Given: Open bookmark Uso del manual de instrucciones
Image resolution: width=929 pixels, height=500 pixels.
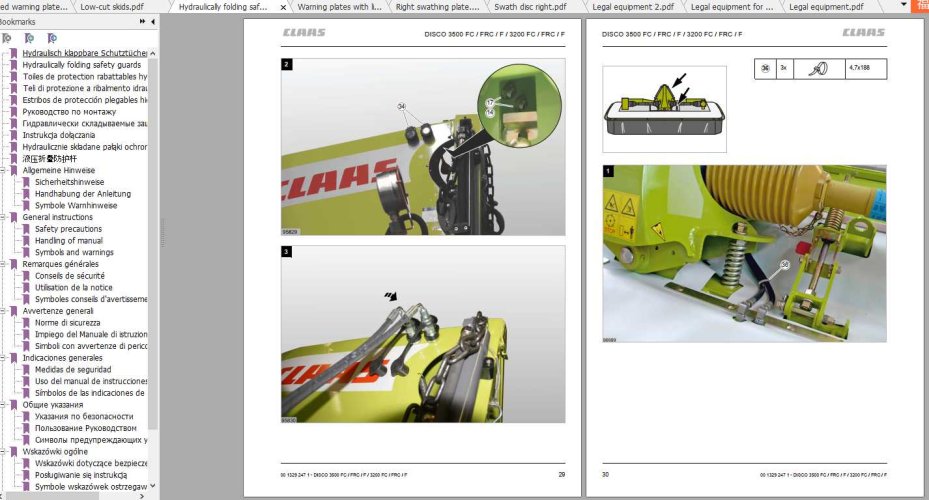Looking at the screenshot, I should pos(91,382).
